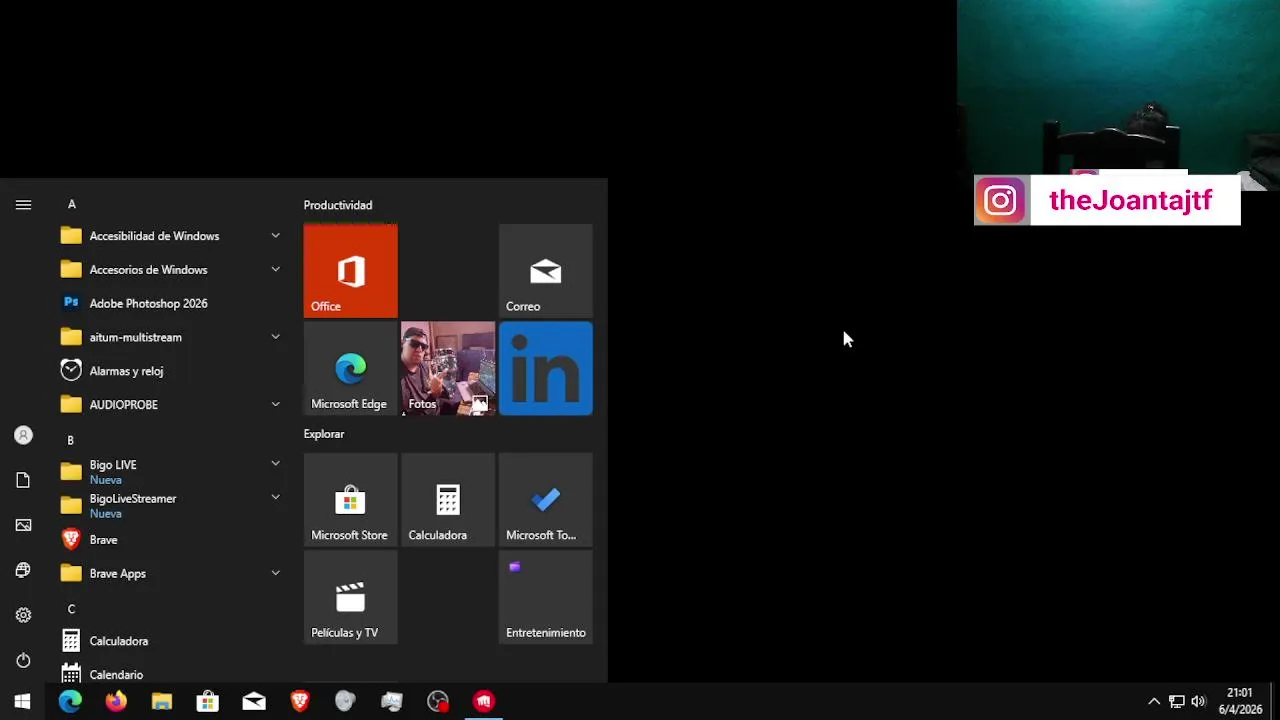Open Microsoft Store from the taskbar
Viewport: 1280px width, 720px height.
tap(208, 701)
